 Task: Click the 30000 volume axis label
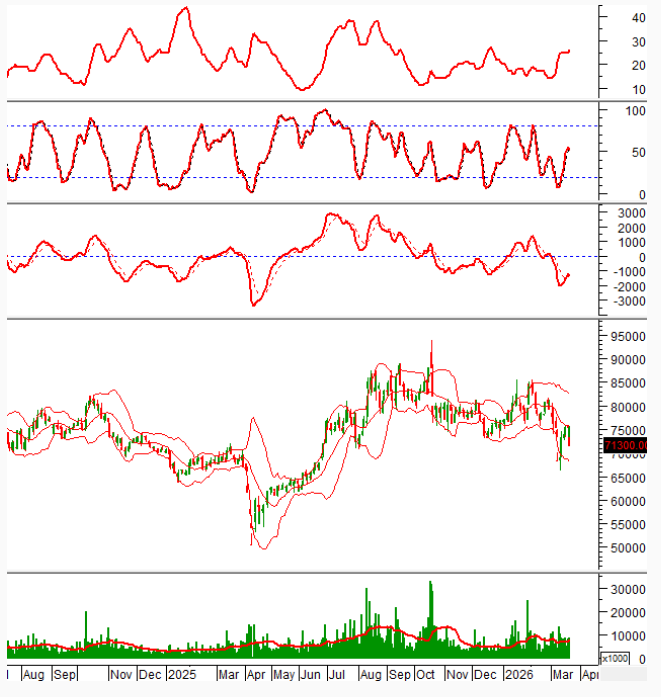click(629, 591)
